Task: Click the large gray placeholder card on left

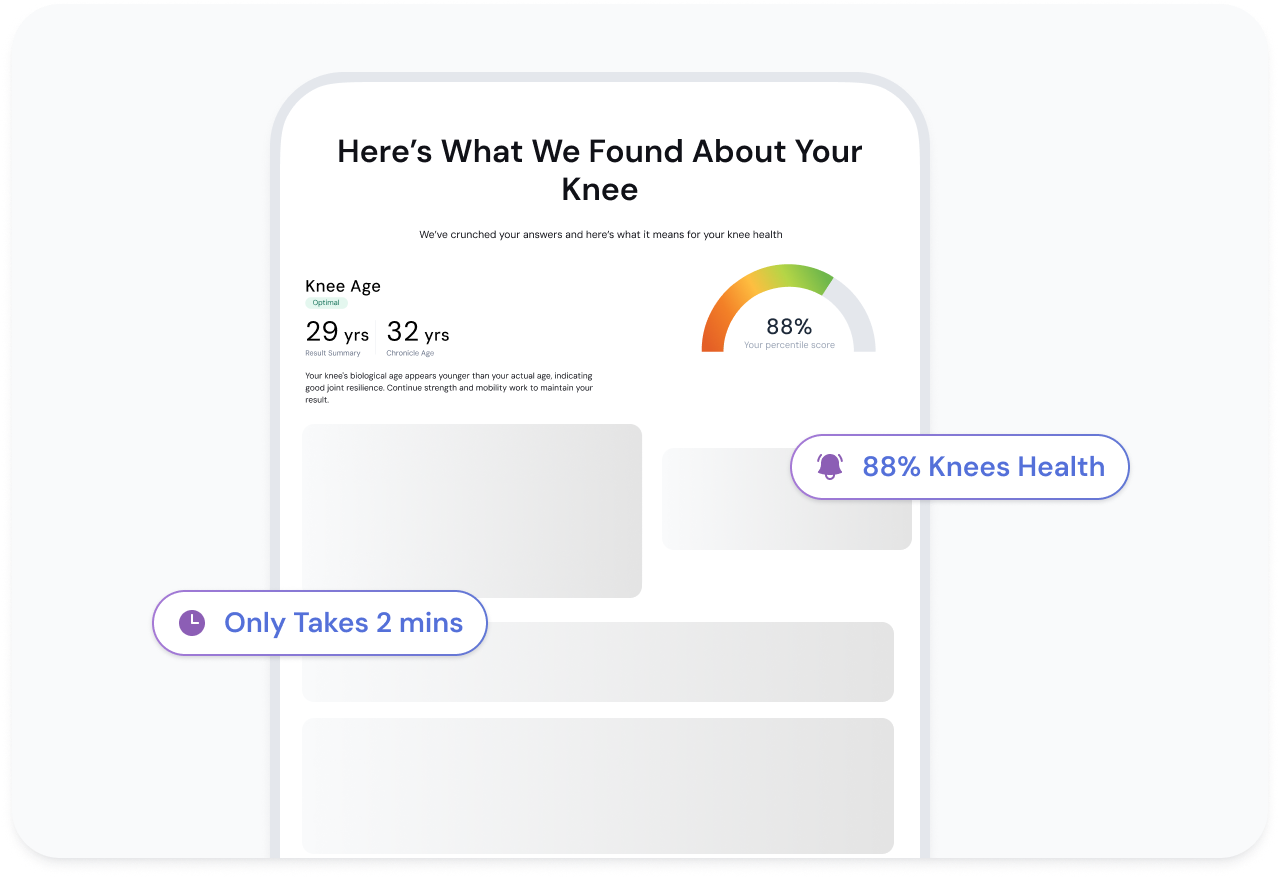Action: [x=472, y=511]
